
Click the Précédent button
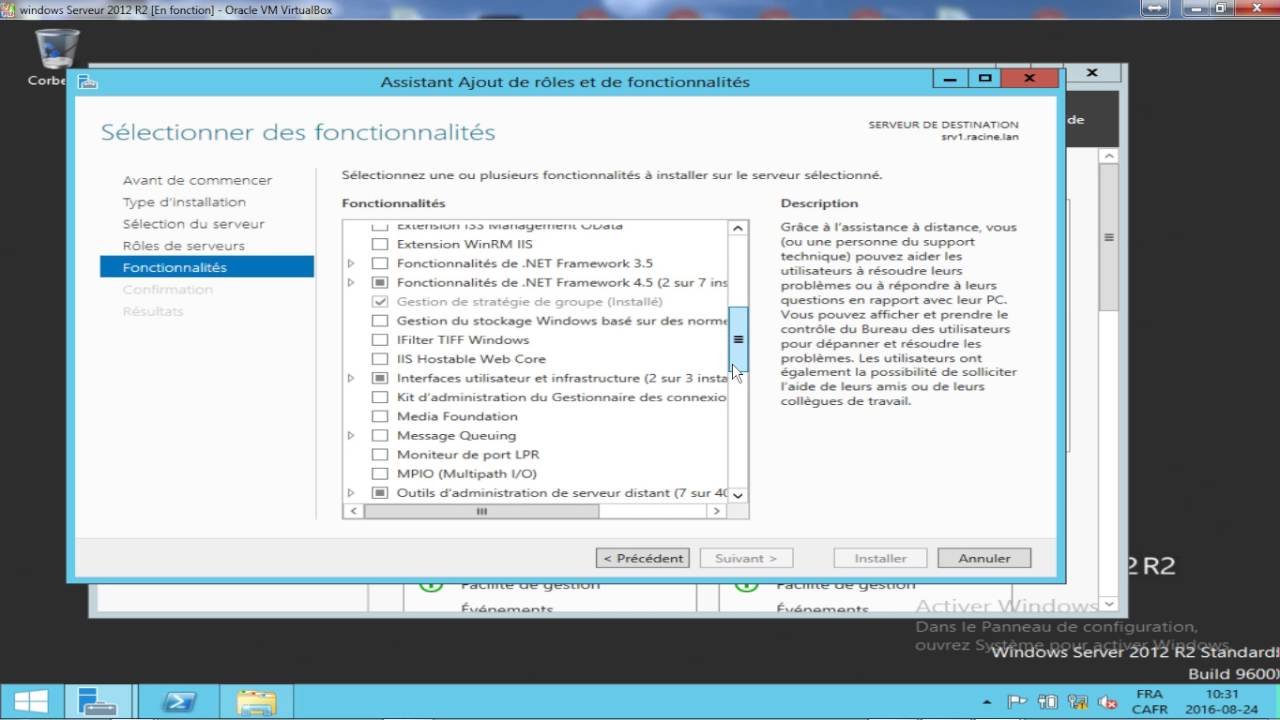(x=643, y=558)
